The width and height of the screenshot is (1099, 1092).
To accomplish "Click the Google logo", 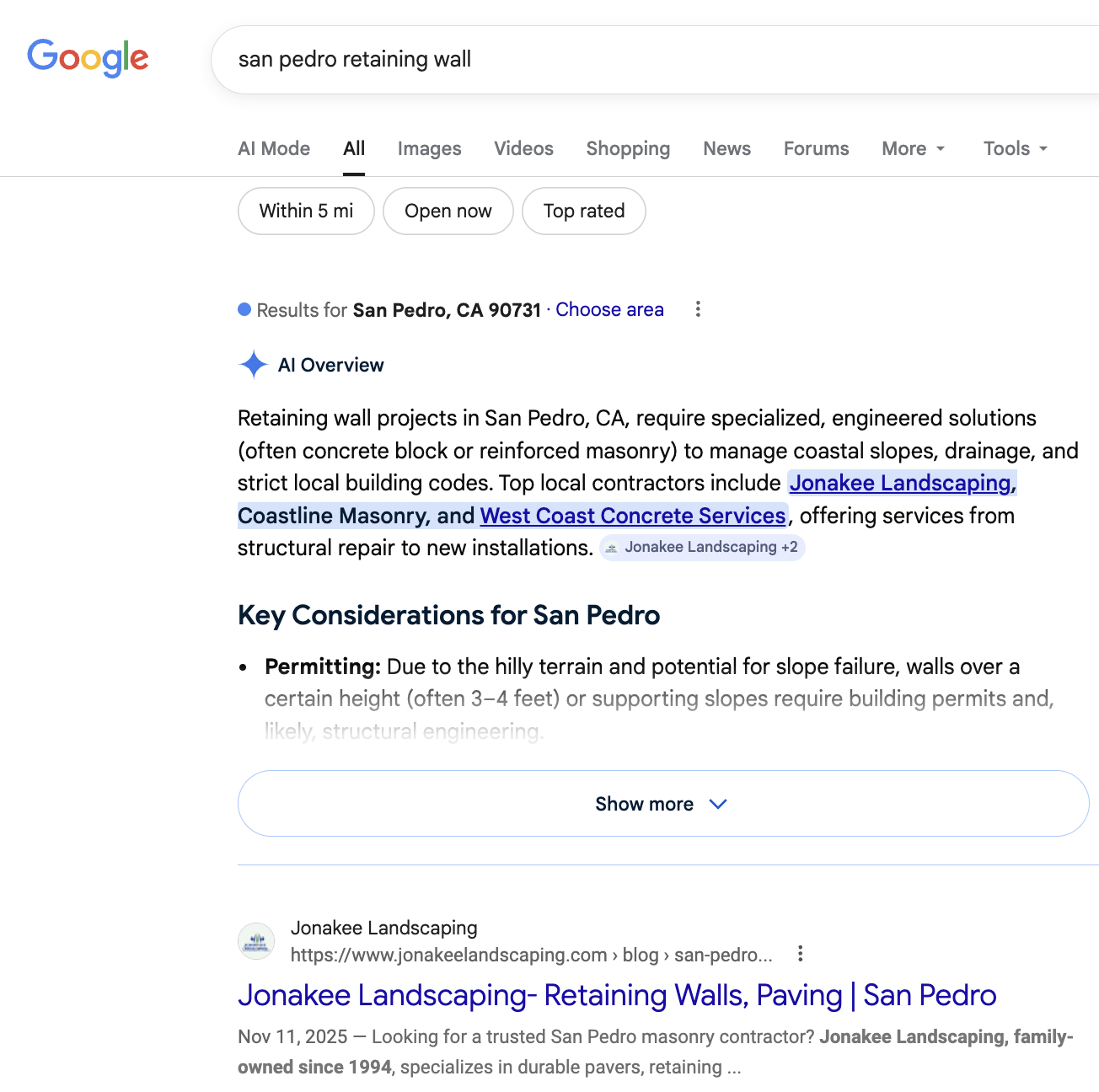I will (x=88, y=58).
